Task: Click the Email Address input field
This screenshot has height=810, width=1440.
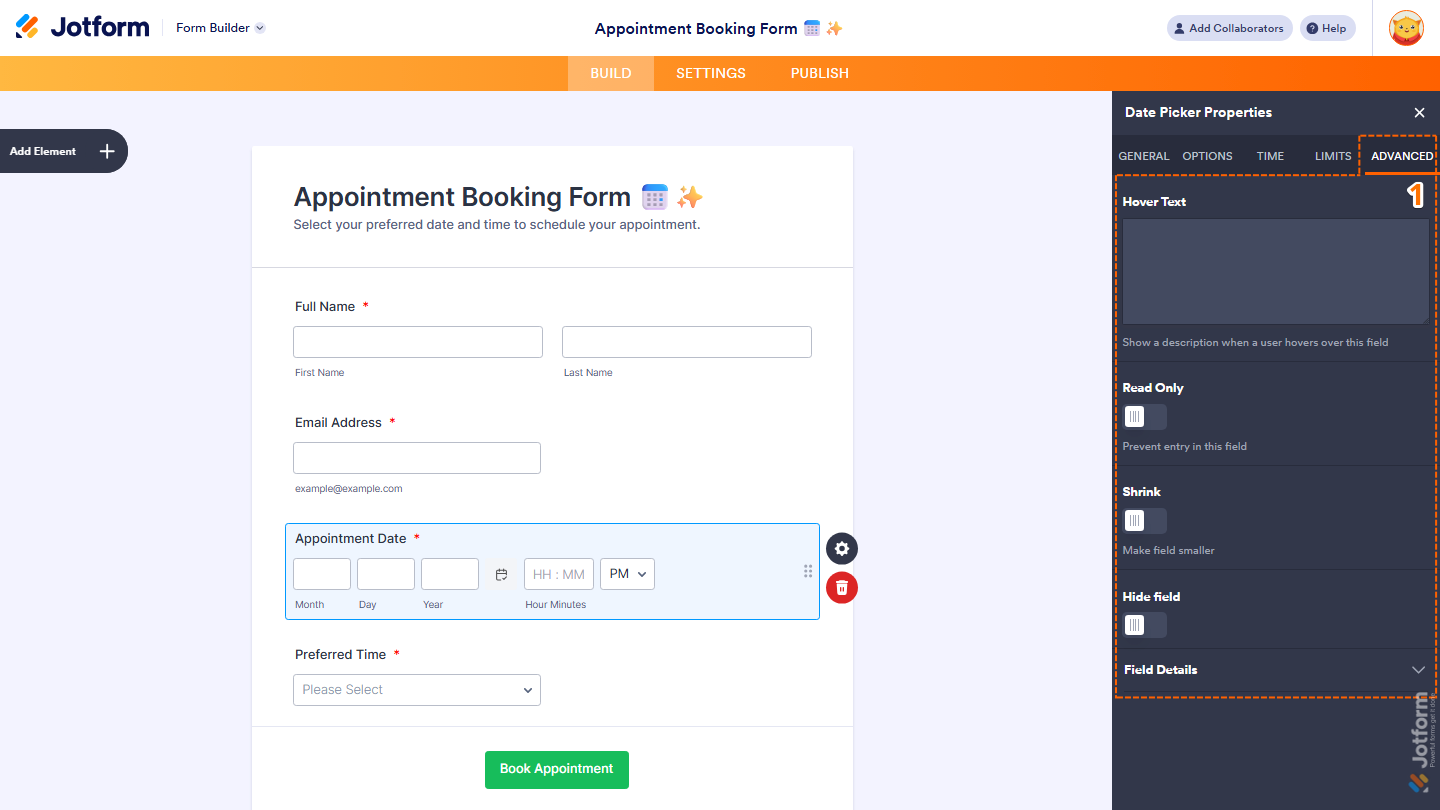Action: (x=417, y=458)
